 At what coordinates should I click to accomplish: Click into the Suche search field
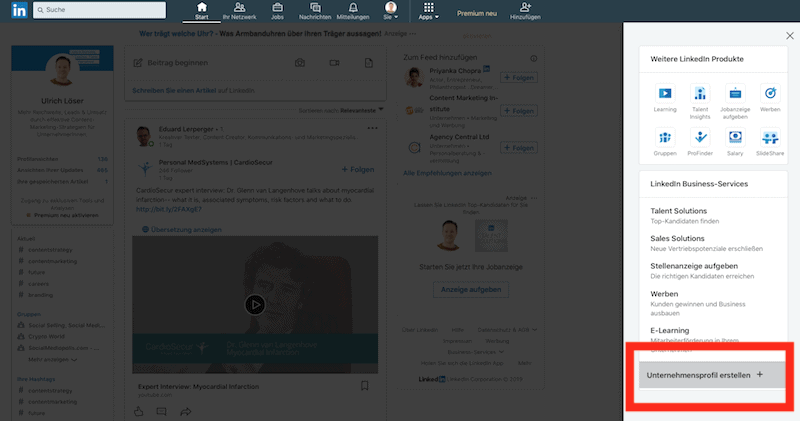pos(99,10)
